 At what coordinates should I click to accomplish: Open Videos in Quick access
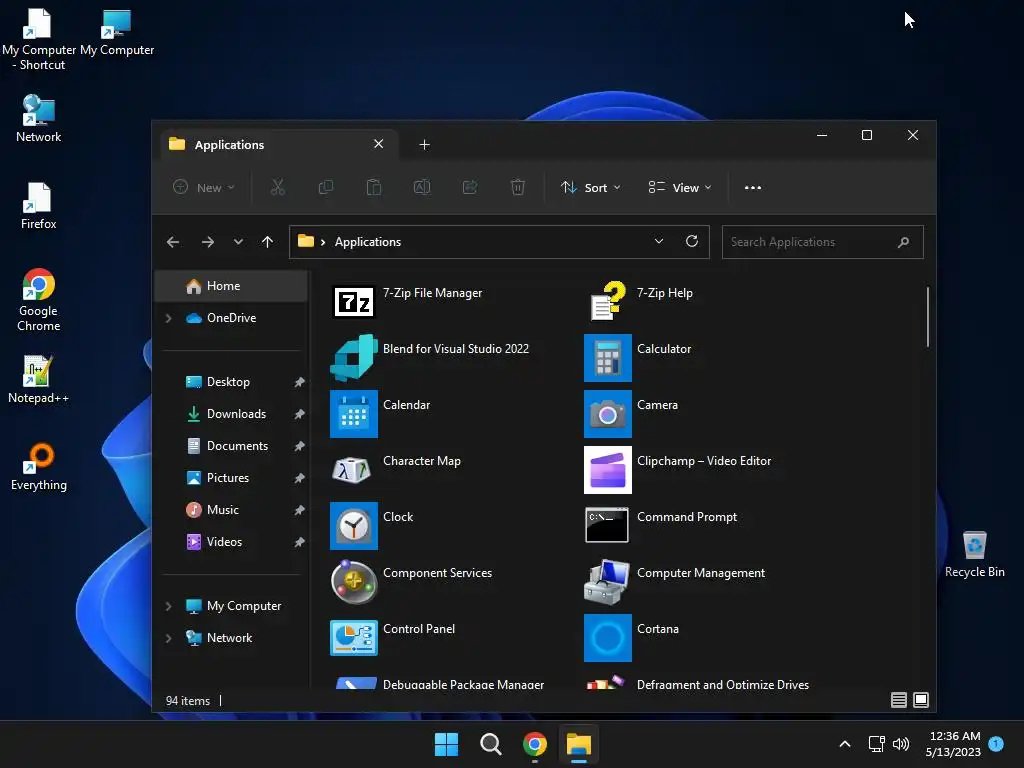pos(231,542)
